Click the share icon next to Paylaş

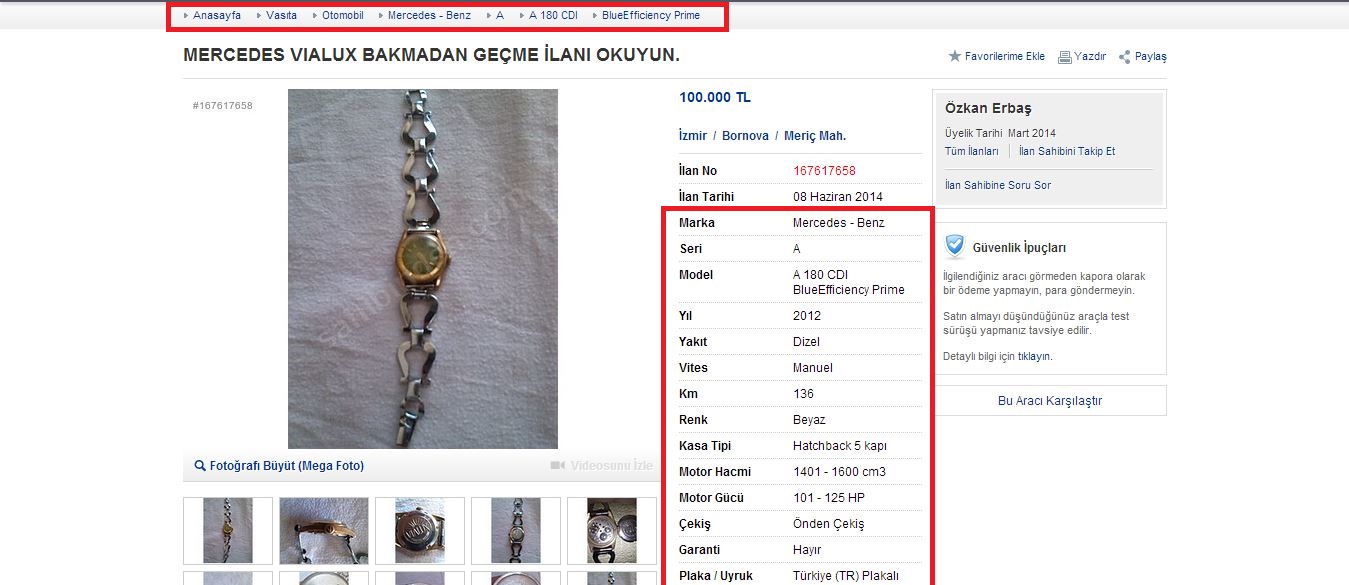tap(1125, 57)
